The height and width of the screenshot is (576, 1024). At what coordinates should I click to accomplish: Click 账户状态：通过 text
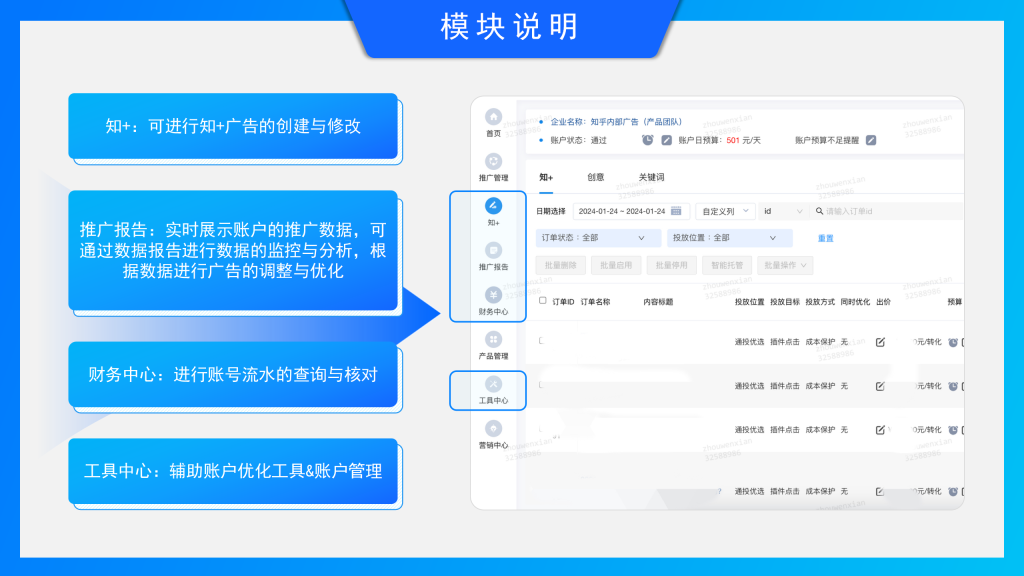tap(579, 140)
